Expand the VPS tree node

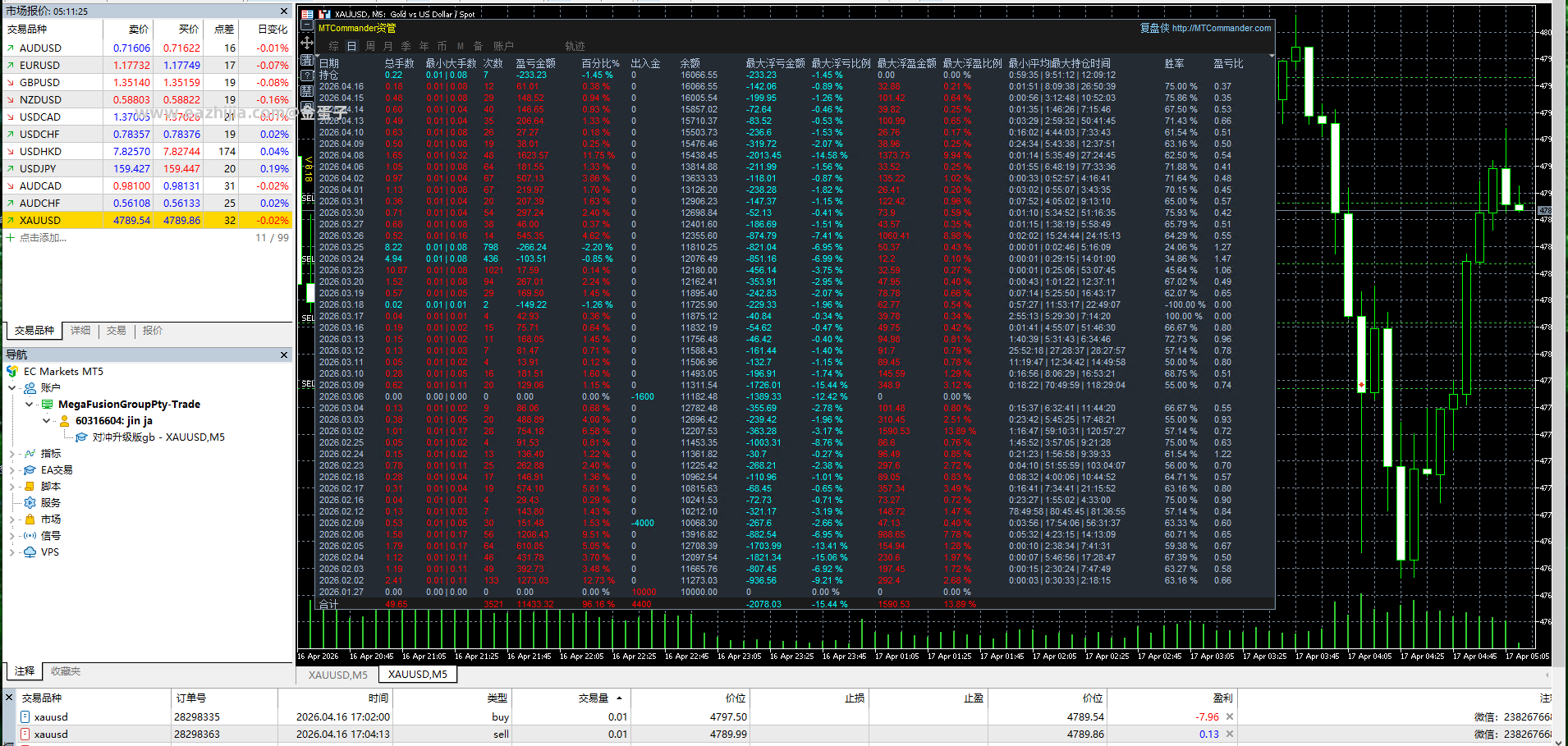pos(11,552)
